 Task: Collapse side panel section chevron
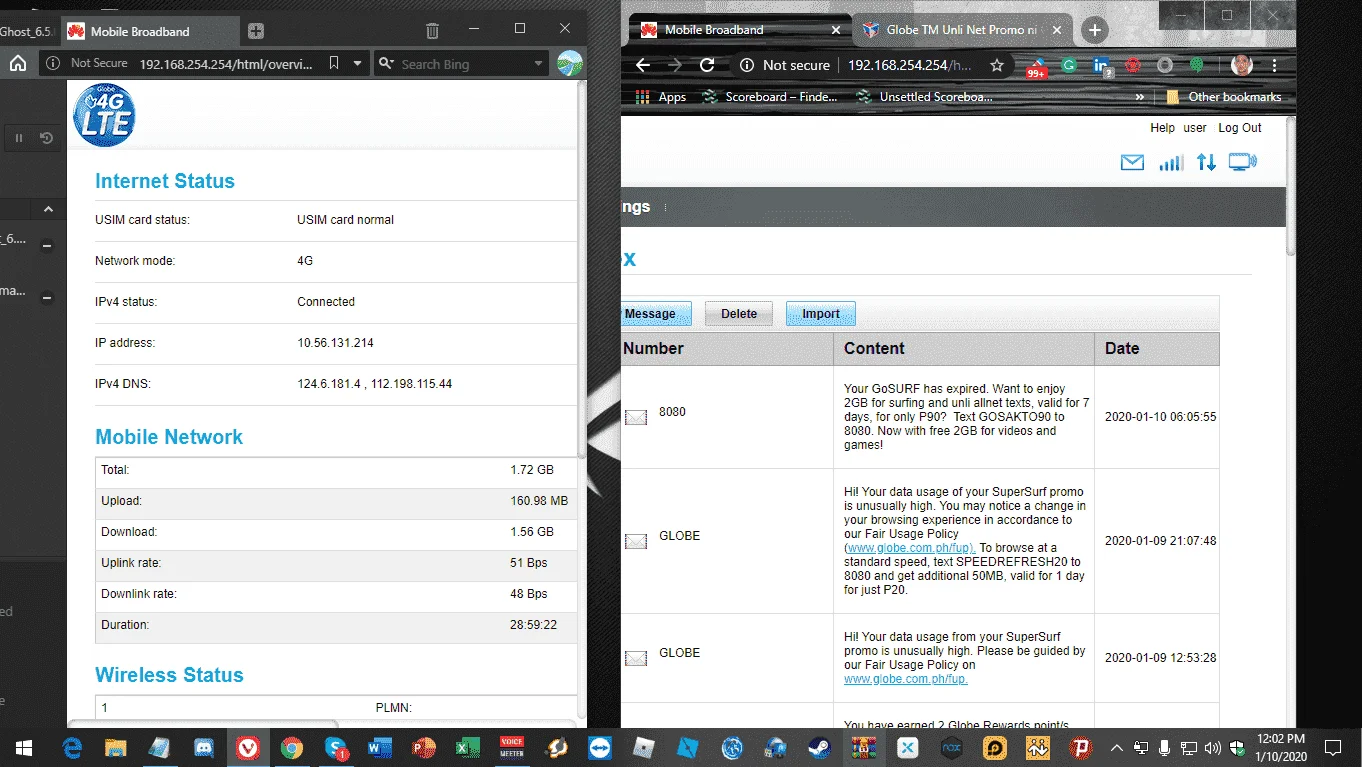tap(48, 209)
